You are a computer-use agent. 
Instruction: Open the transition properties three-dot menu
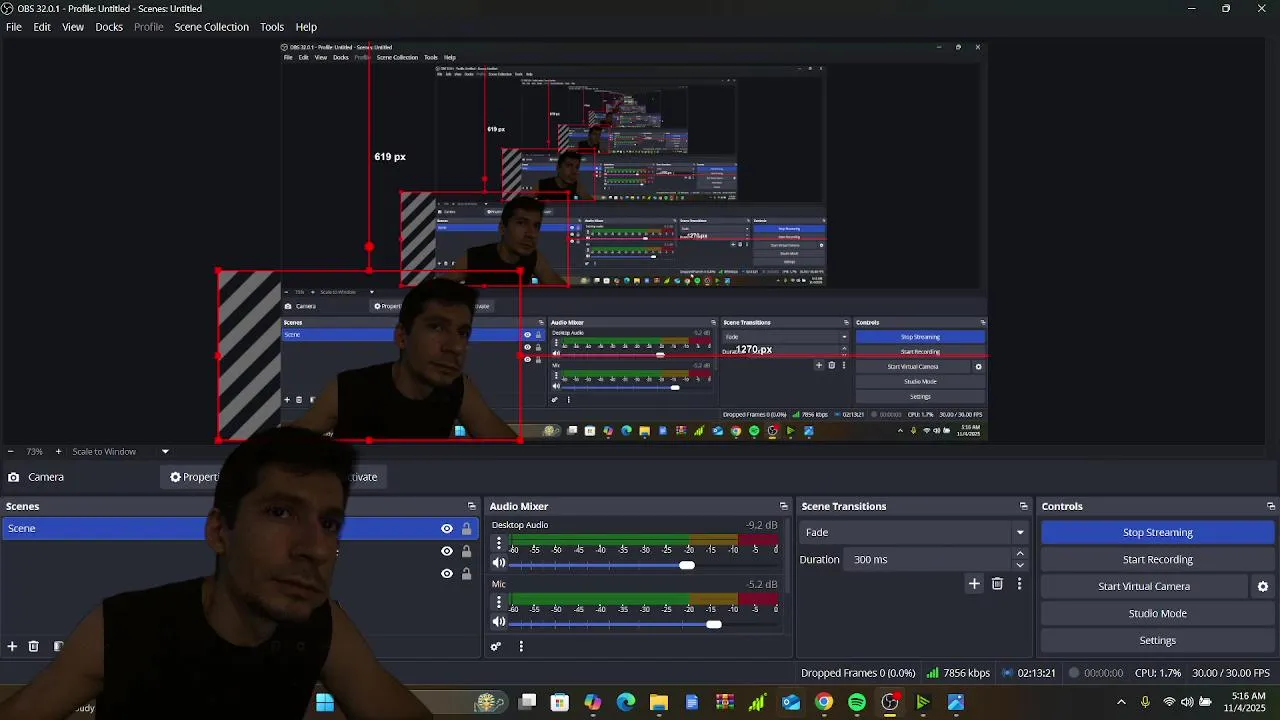pos(1019,584)
